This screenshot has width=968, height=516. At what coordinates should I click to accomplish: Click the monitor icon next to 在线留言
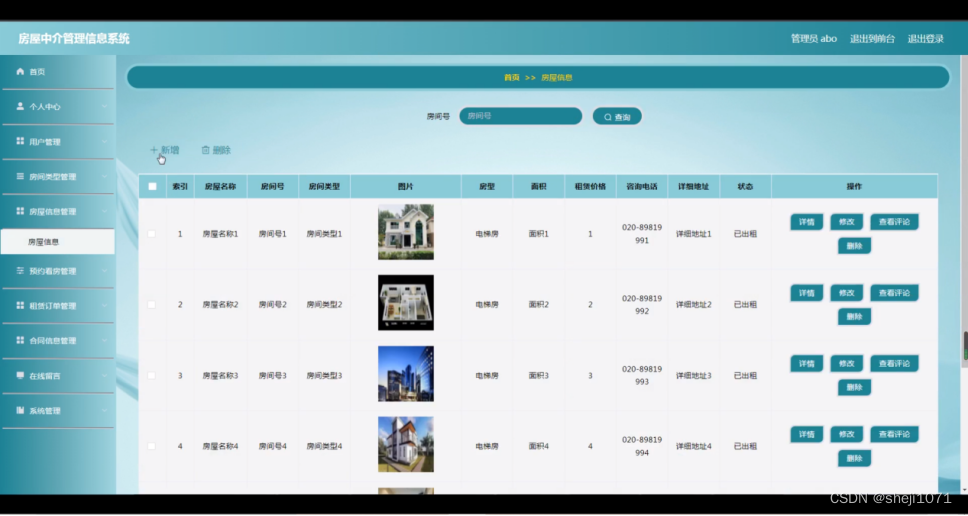pyautogui.click(x=20, y=375)
